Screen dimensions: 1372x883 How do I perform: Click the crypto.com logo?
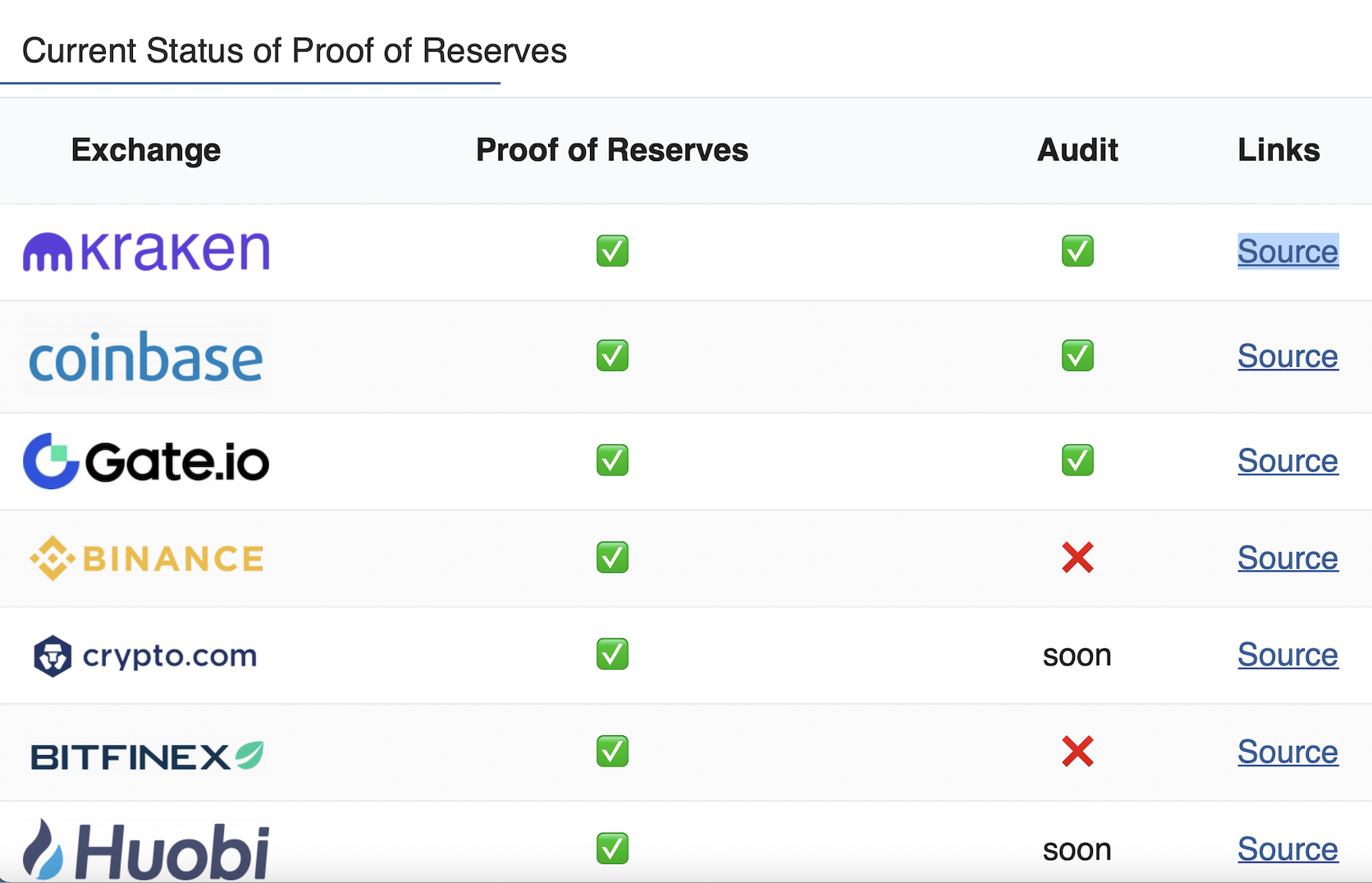(145, 656)
